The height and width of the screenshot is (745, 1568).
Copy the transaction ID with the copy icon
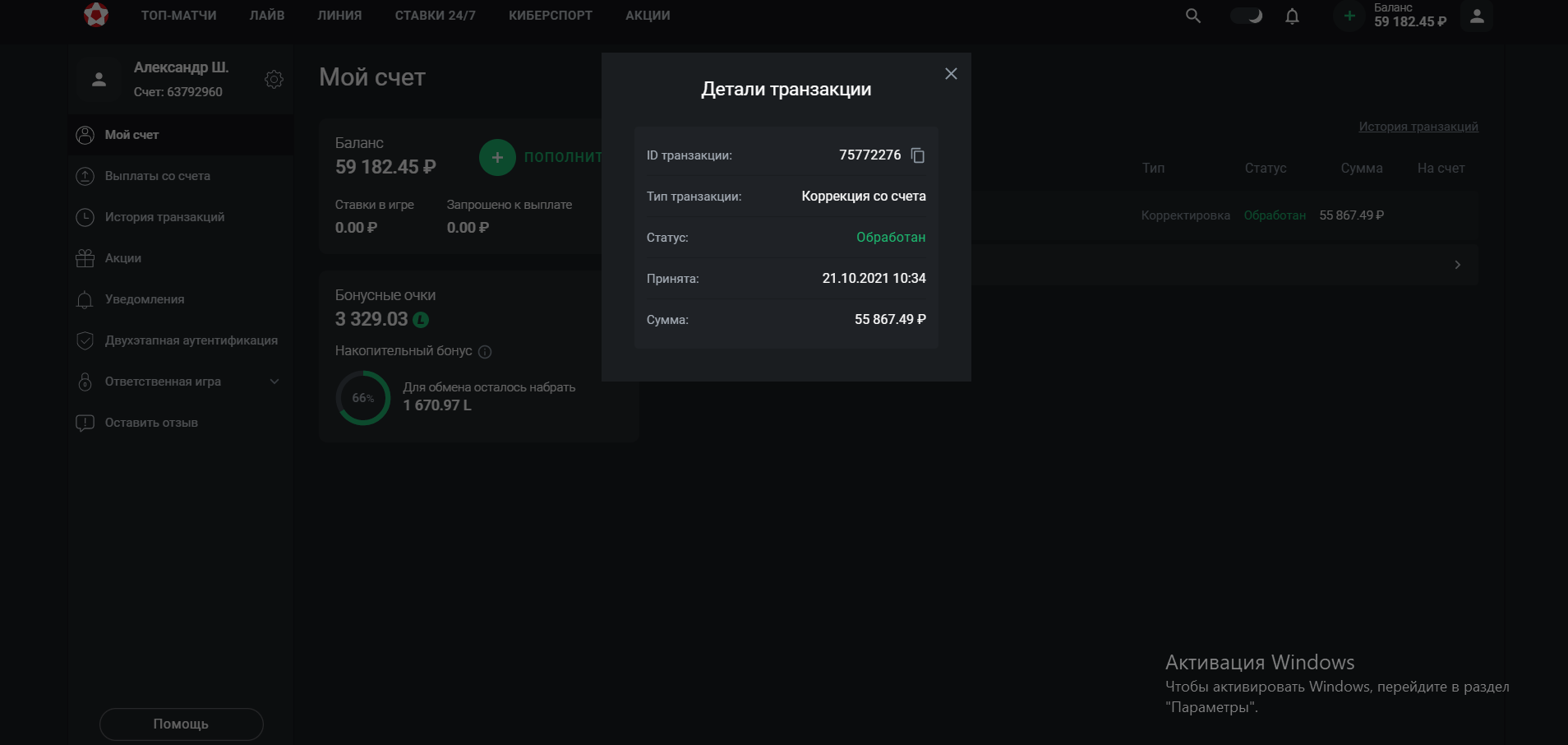click(x=918, y=155)
